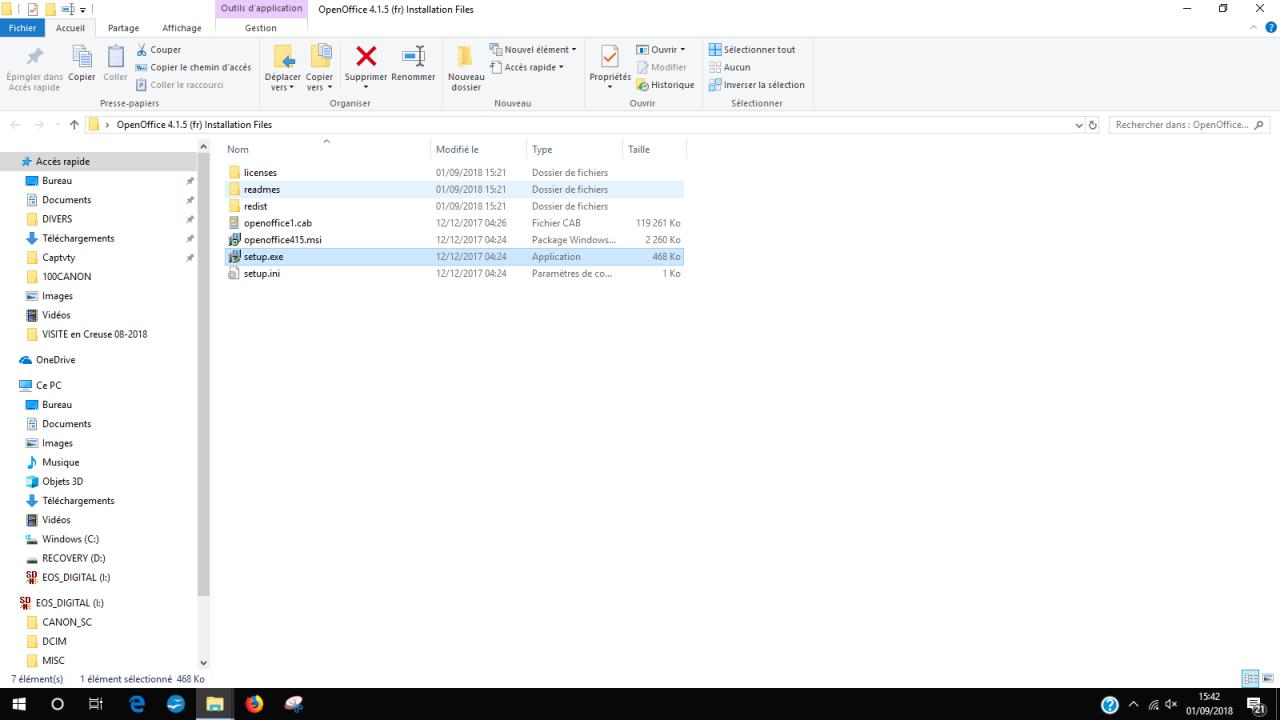Select Ce PC in the navigation pane
Viewport: 1280px width, 720px height.
point(48,385)
